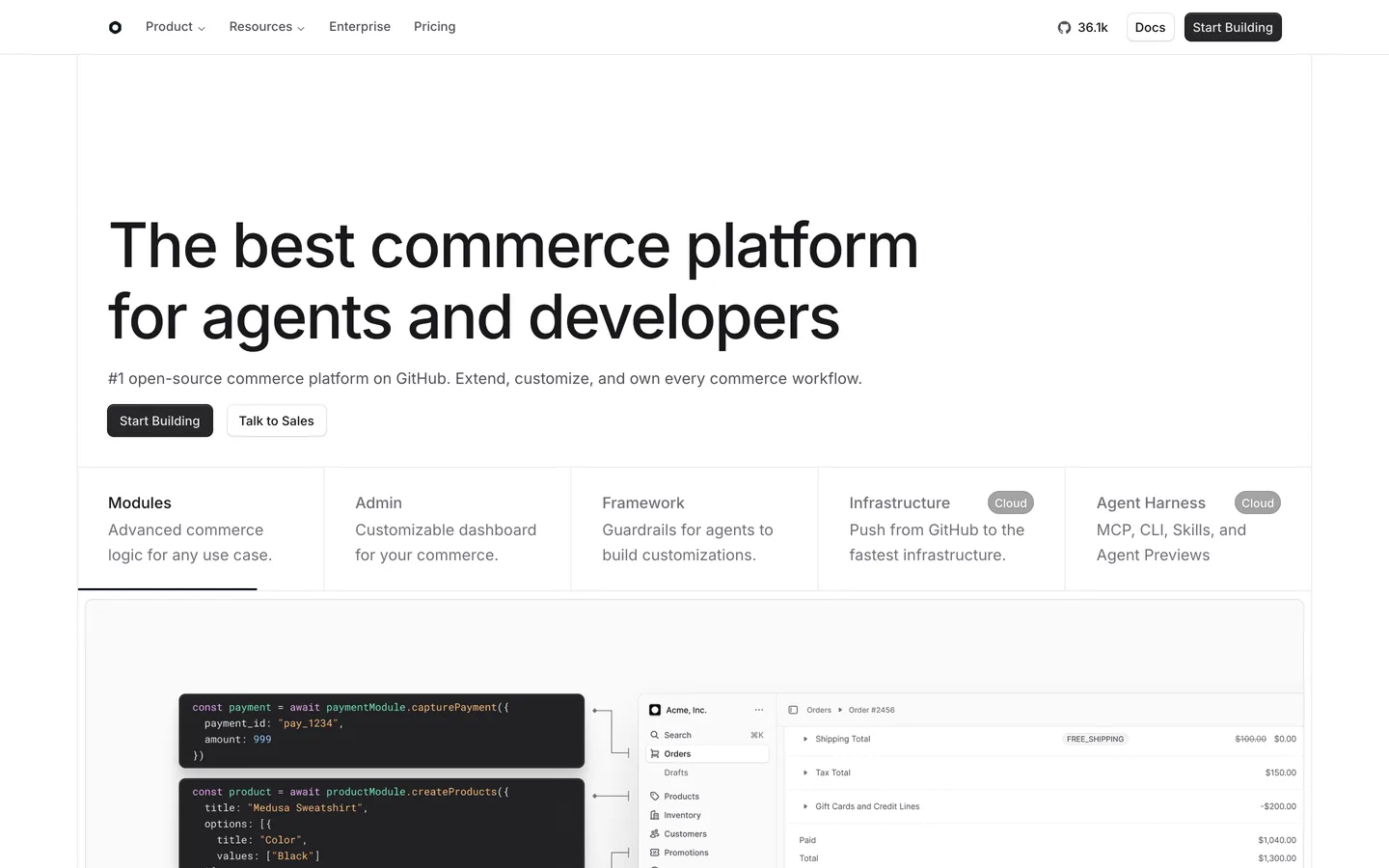
Task: Click the capturePayment code block
Action: tap(382, 731)
